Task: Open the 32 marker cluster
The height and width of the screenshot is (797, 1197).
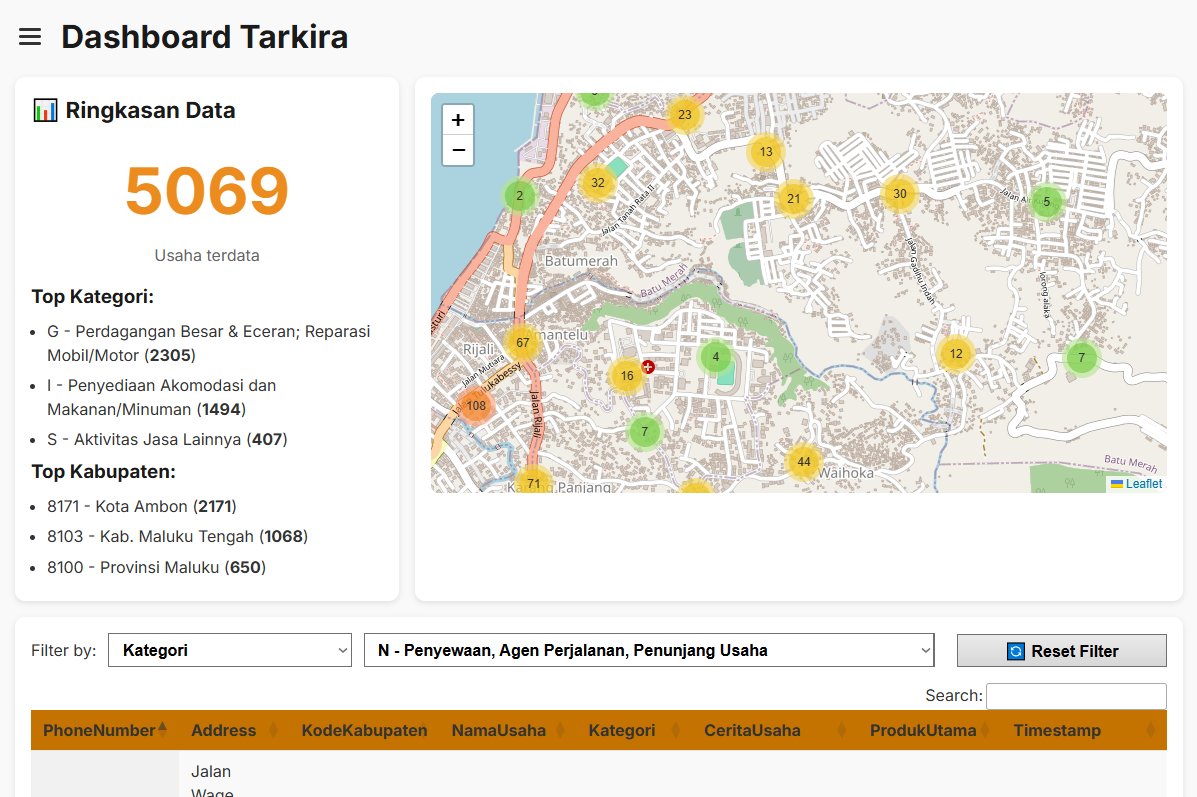Action: coord(598,183)
